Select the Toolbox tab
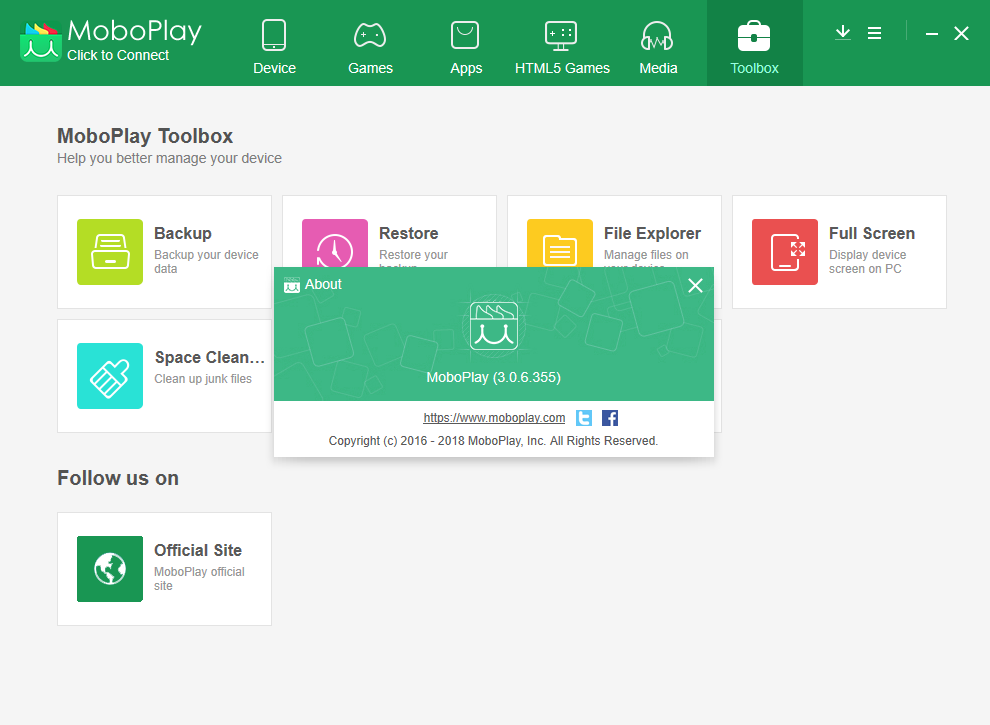Viewport: 990px width, 725px height. click(754, 44)
